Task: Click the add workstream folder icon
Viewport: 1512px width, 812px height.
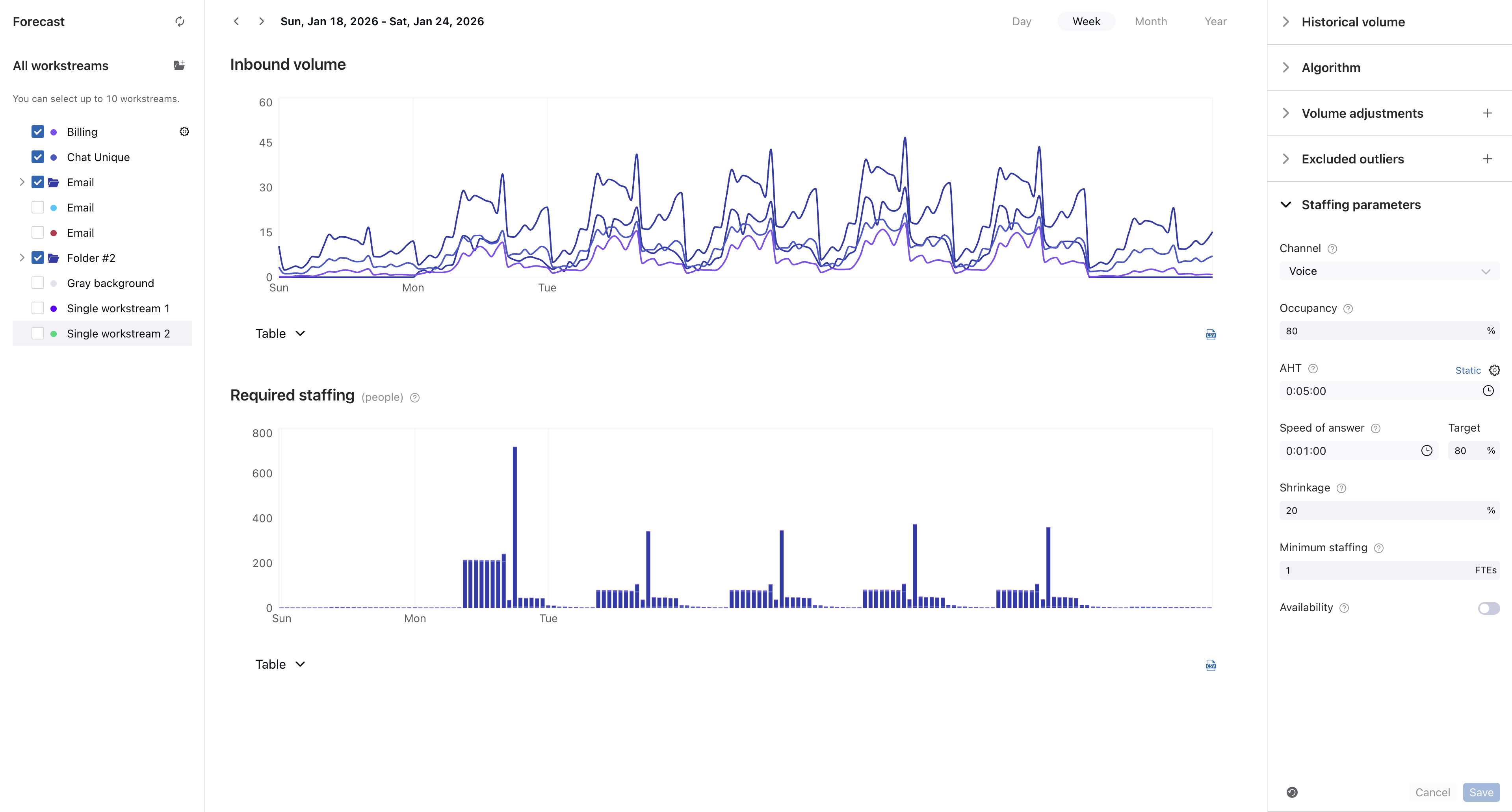Action: (x=180, y=65)
